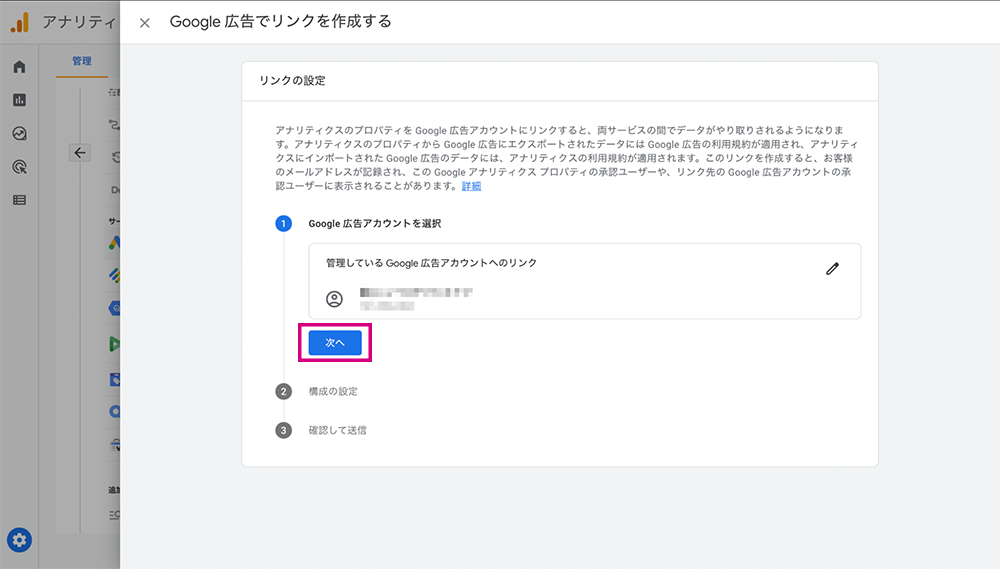Screen dimensions: 1000x570
Task: Open Reports bar chart icon in sidebar
Action: 19,100
